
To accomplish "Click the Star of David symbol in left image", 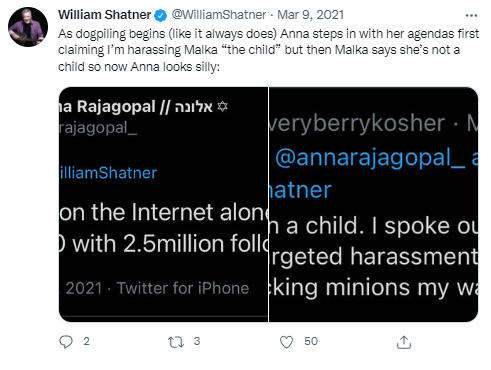I will 222,107.
